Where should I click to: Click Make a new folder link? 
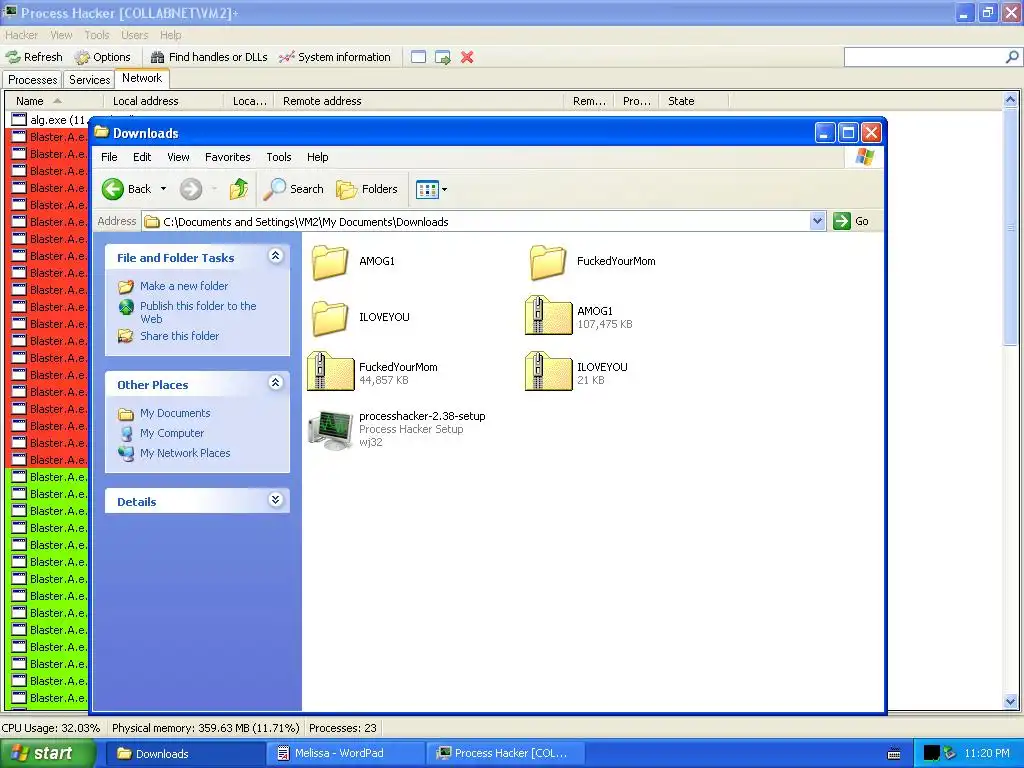point(184,286)
